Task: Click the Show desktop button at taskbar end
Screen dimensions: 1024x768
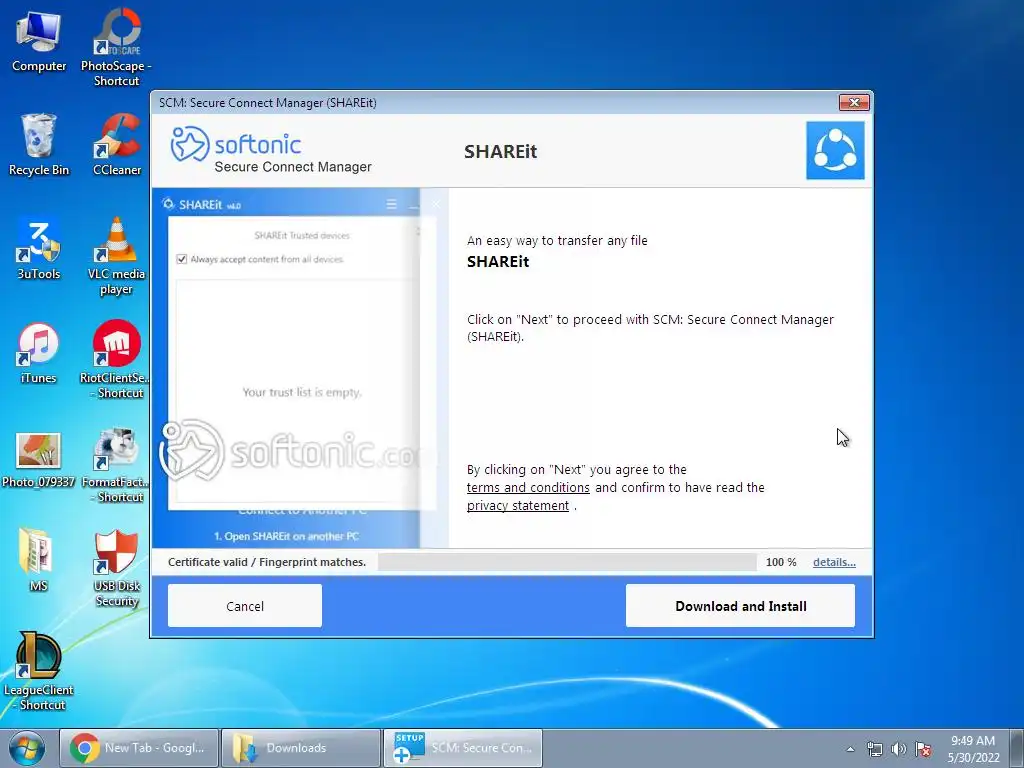Action: tap(1016, 748)
